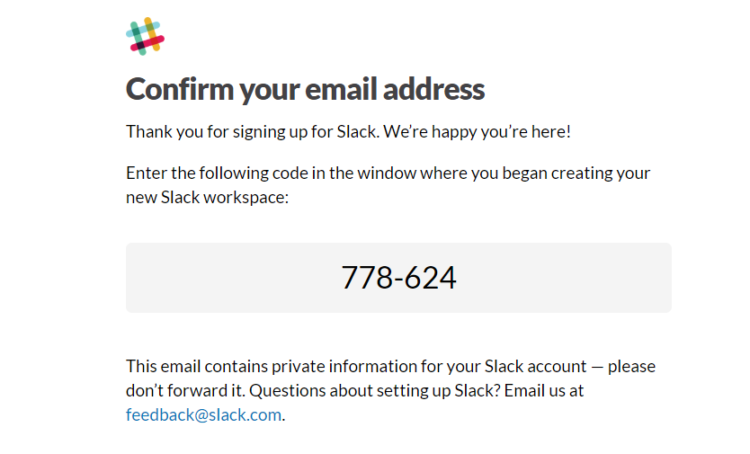
Task: Click the "624" digits of the code
Action: (x=430, y=277)
